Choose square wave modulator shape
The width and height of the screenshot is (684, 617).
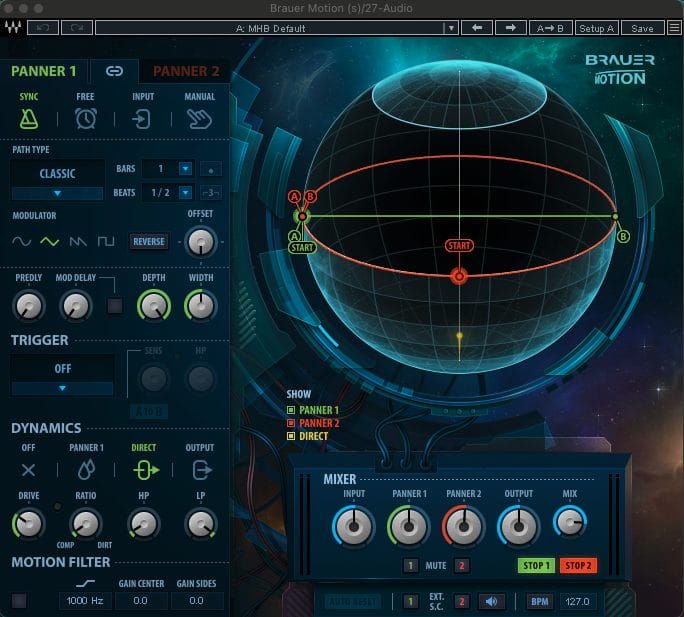tap(106, 241)
